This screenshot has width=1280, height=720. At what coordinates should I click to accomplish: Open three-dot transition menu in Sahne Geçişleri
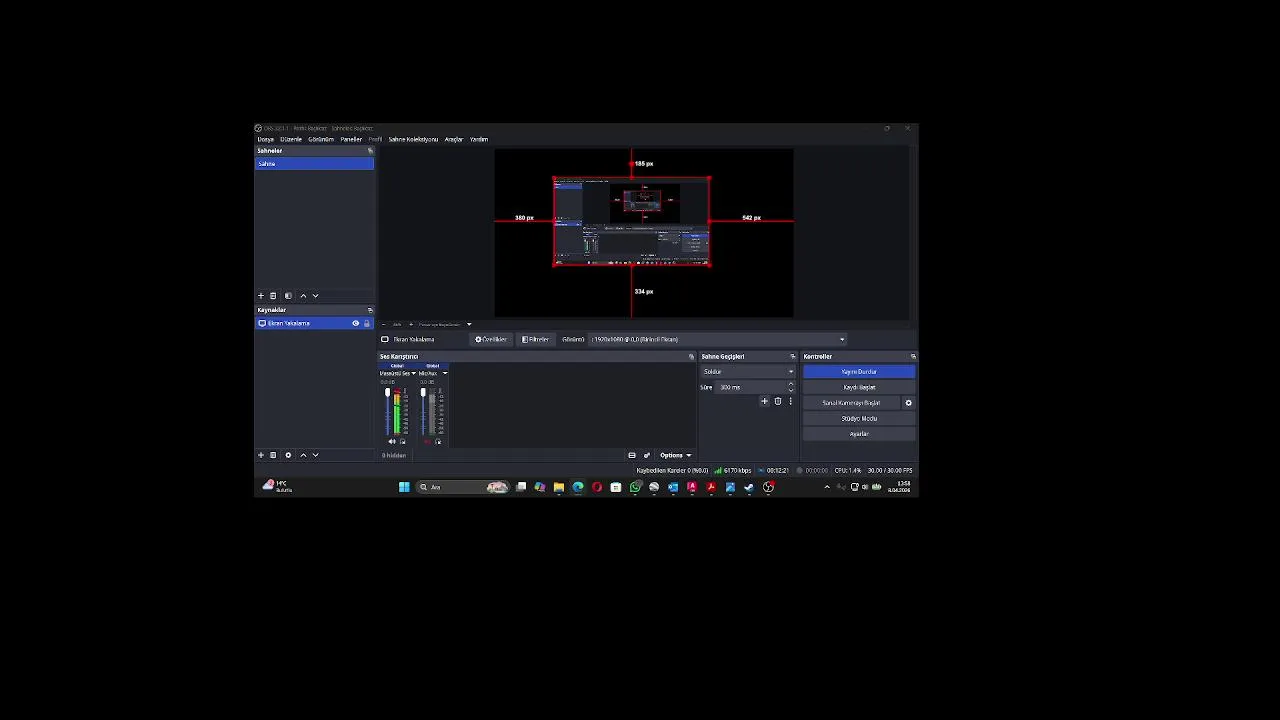pos(790,401)
